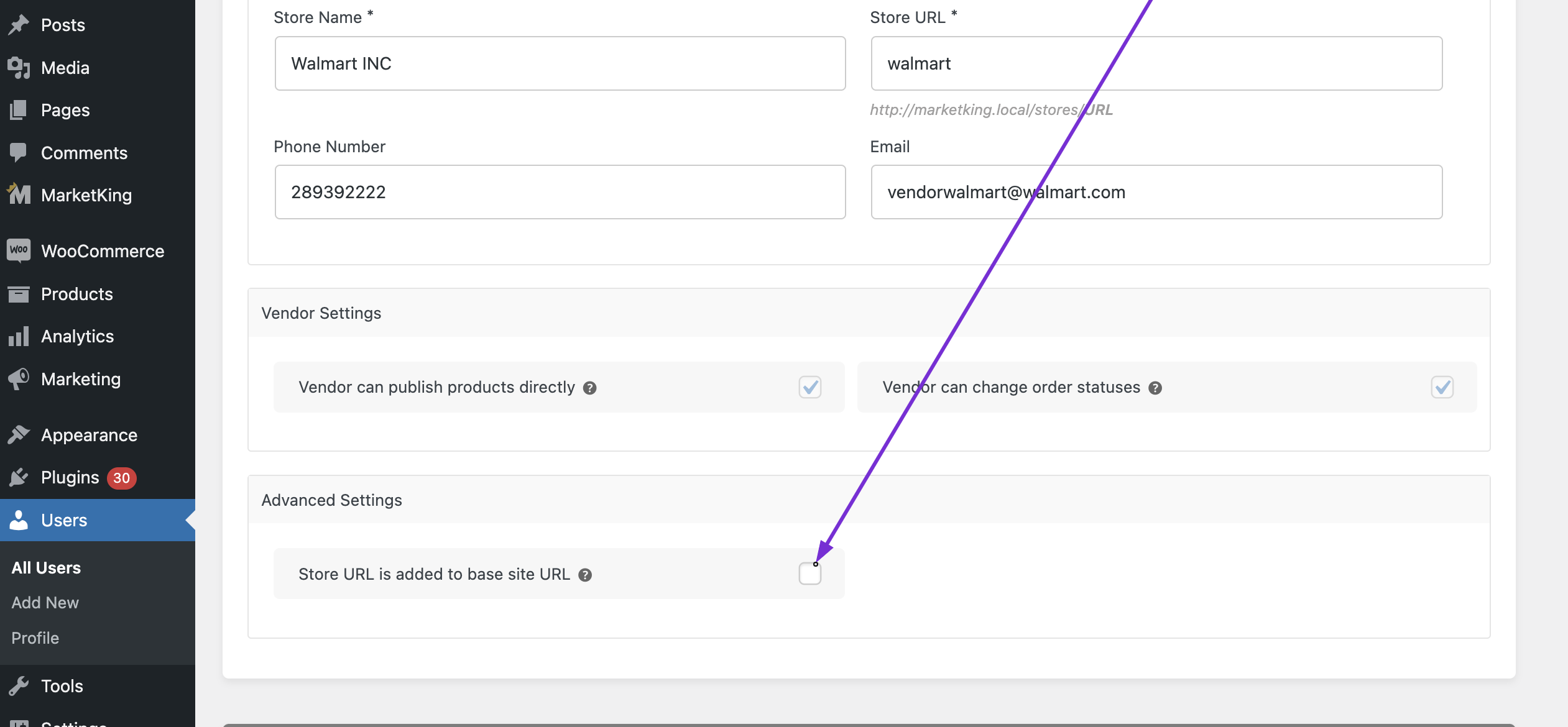Click the Media icon in sidebar
This screenshot has width=1568, height=727.
coord(19,67)
